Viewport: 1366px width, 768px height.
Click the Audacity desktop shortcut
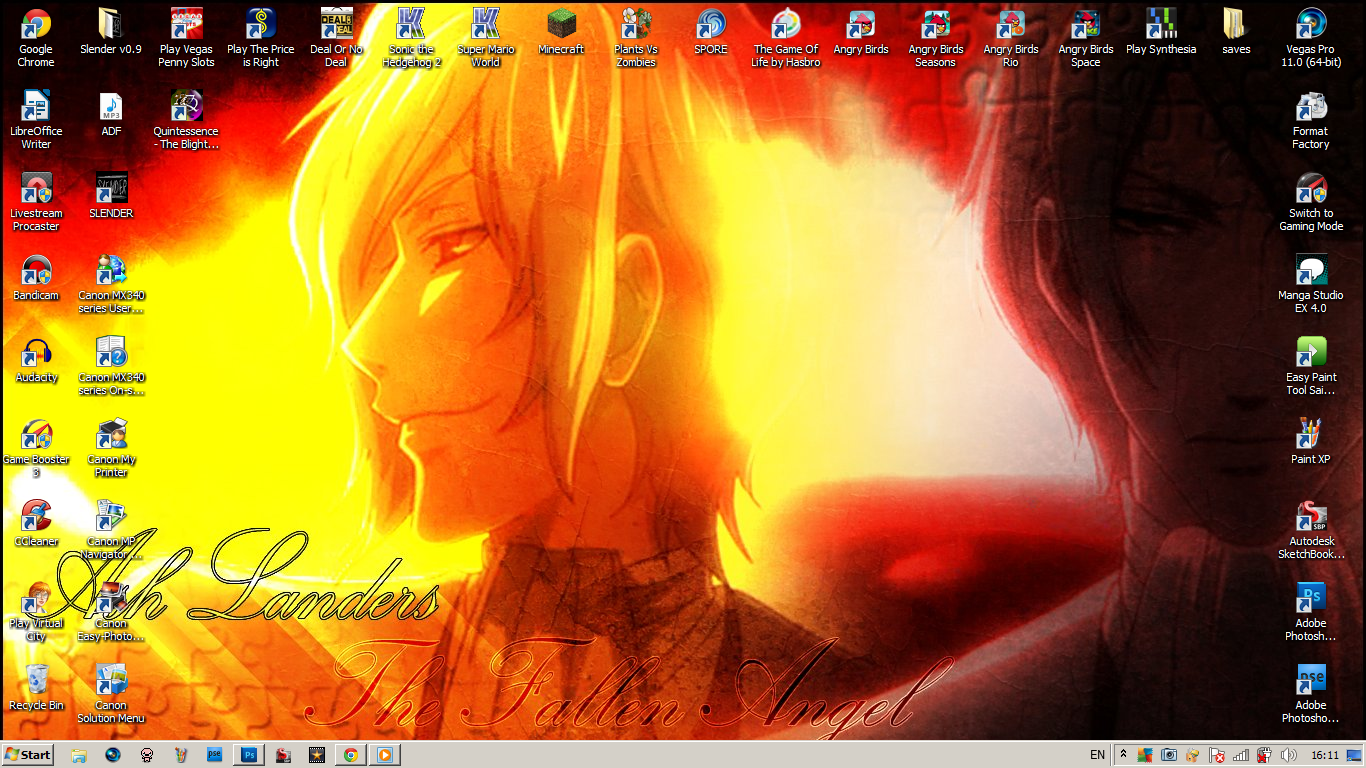36,354
